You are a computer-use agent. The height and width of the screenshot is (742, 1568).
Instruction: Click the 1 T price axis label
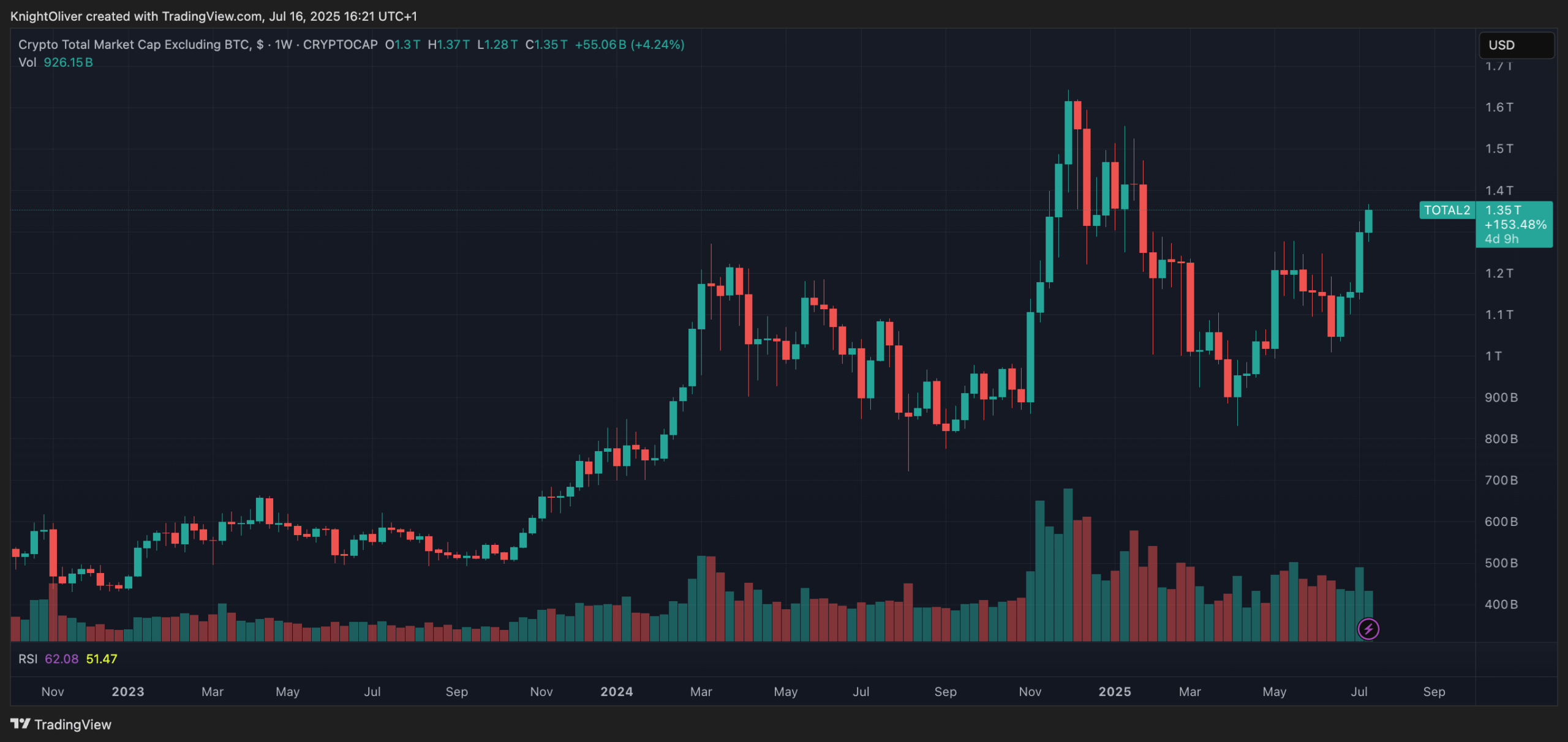point(1493,356)
